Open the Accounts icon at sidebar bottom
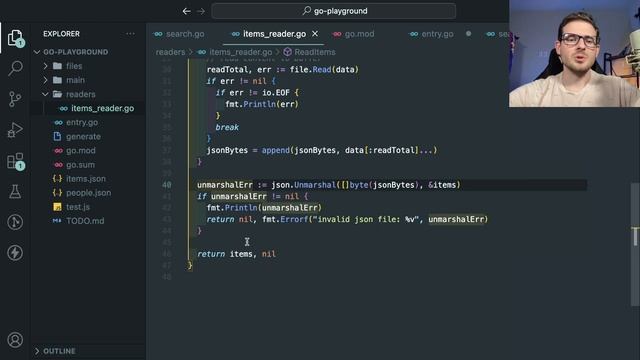 [x=15, y=340]
